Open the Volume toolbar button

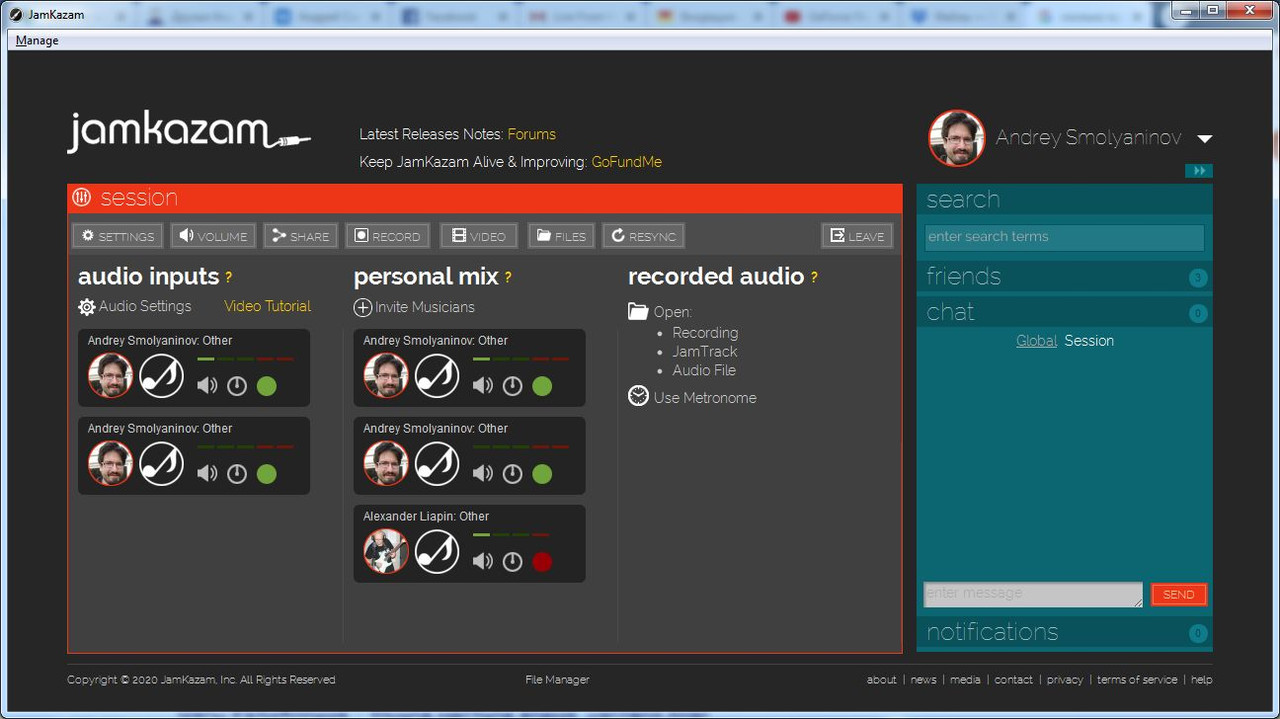pos(213,236)
